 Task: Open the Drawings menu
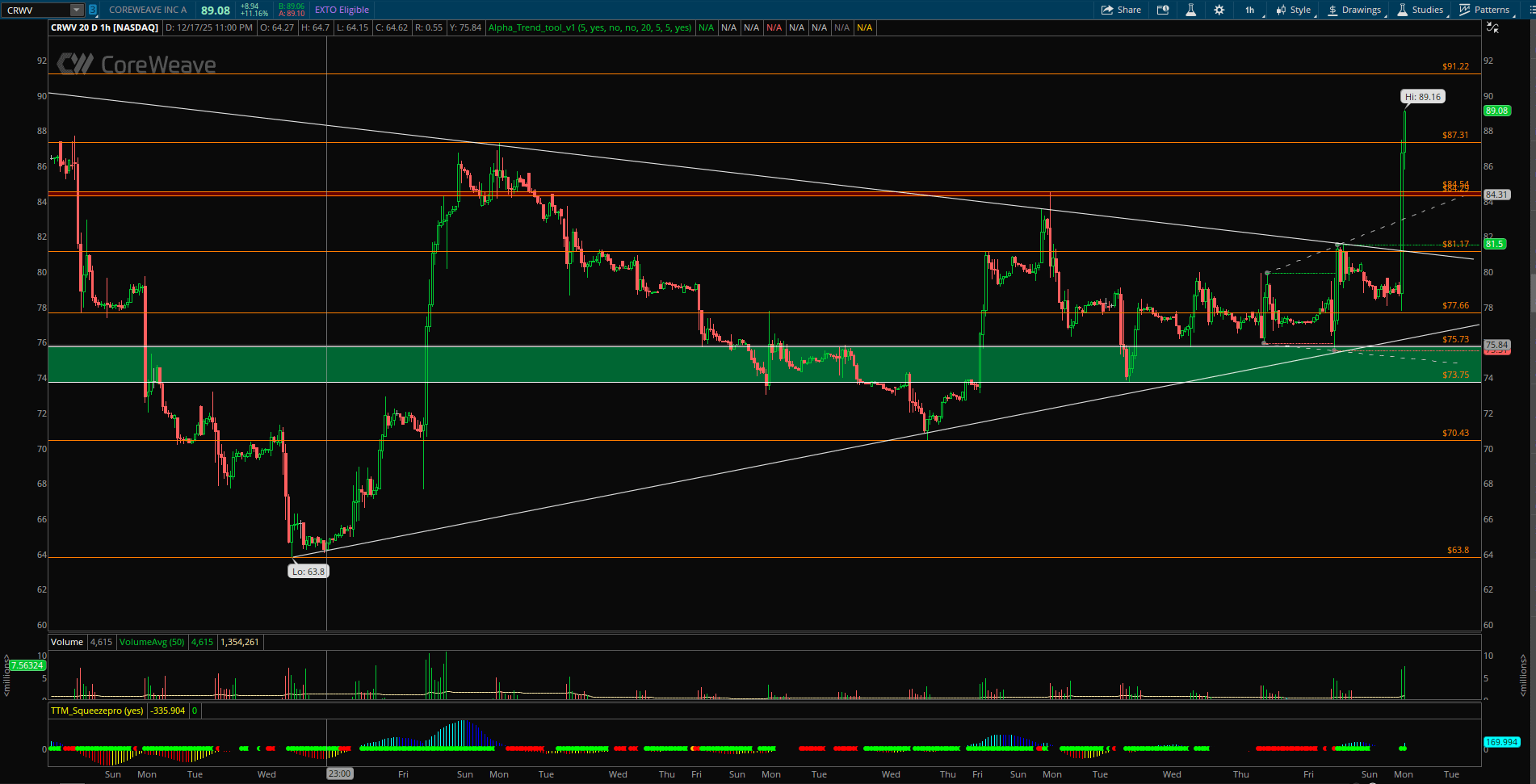pyautogui.click(x=1354, y=10)
